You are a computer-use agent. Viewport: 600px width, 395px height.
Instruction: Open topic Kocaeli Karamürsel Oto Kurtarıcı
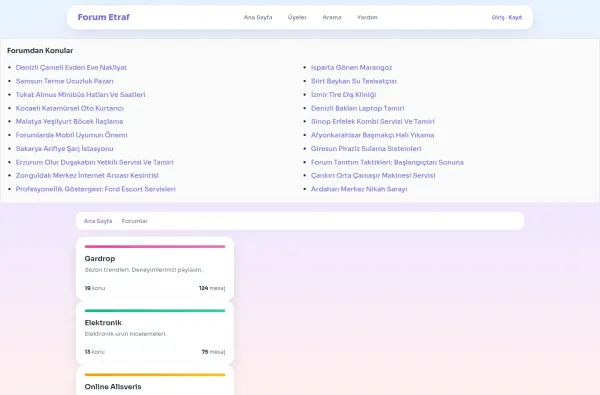70,108
